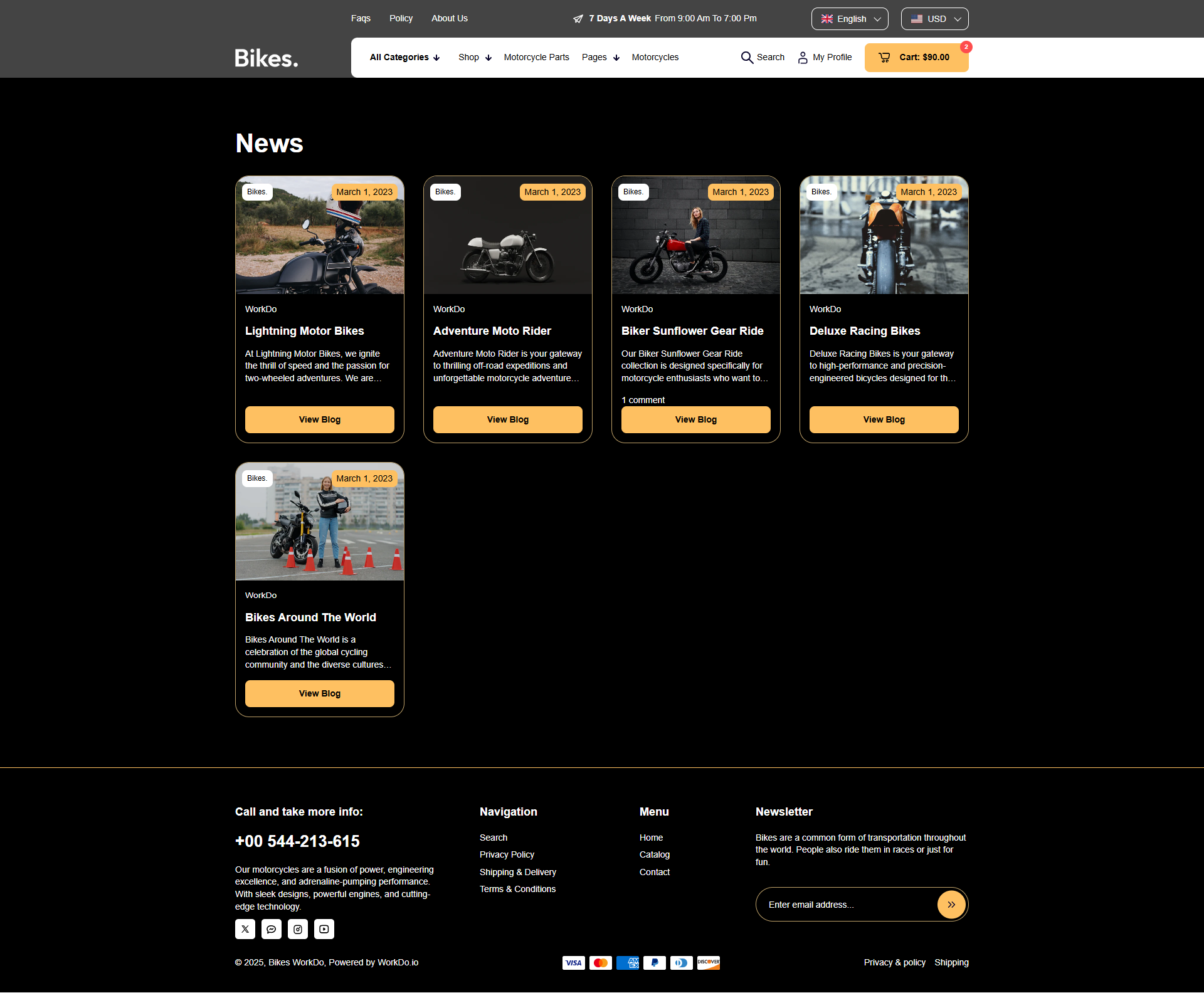Viewport: 1204px width, 993px height.
Task: Click the chat bubble social icon
Action: [x=272, y=929]
